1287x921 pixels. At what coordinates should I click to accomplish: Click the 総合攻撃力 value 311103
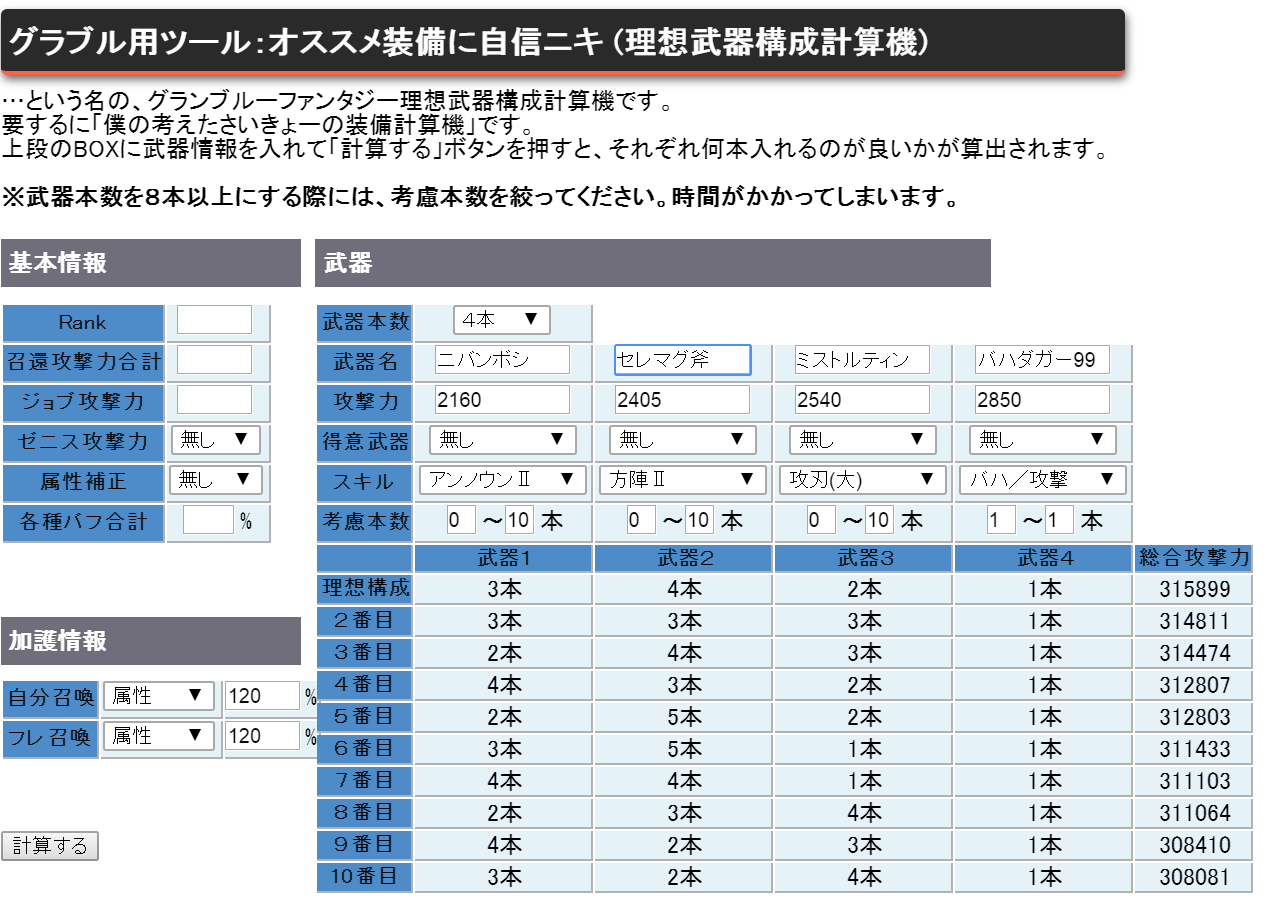click(x=1194, y=781)
